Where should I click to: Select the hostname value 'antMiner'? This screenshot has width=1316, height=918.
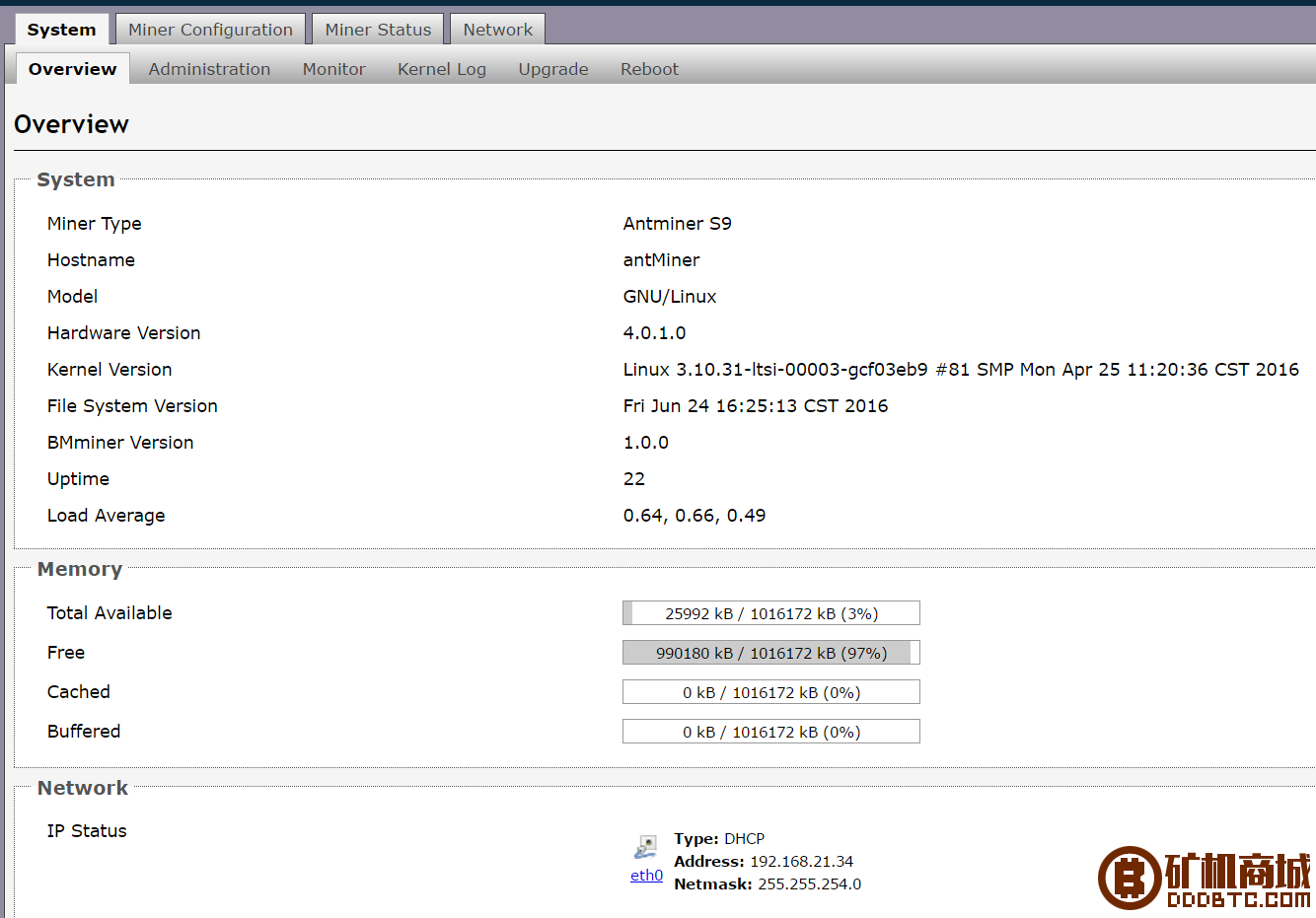[x=662, y=260]
